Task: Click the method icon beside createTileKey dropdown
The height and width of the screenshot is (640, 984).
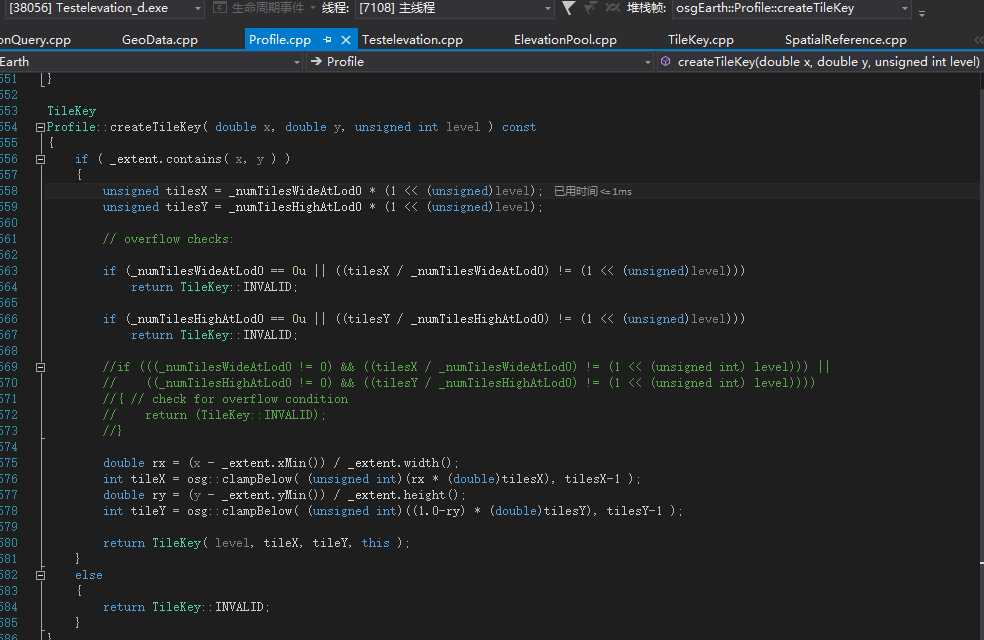Action: [x=665, y=61]
